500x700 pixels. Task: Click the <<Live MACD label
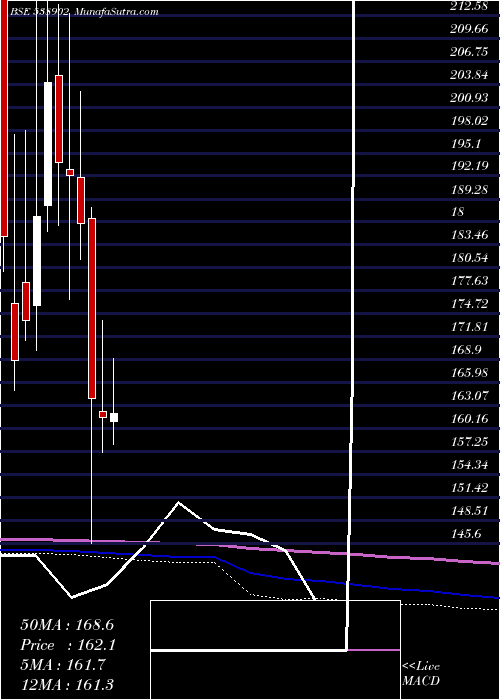coord(421,673)
